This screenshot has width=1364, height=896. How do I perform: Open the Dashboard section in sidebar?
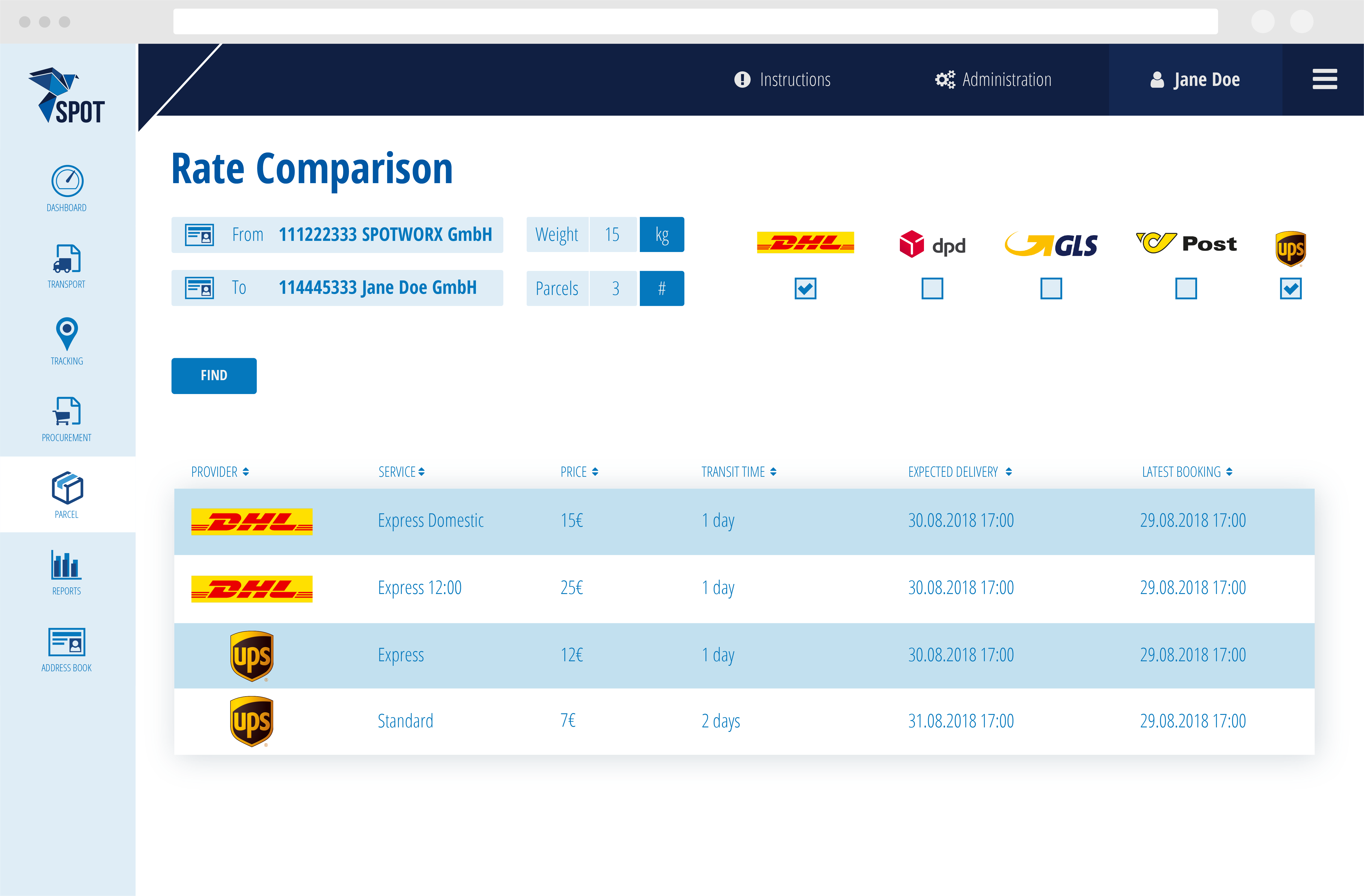tap(67, 189)
